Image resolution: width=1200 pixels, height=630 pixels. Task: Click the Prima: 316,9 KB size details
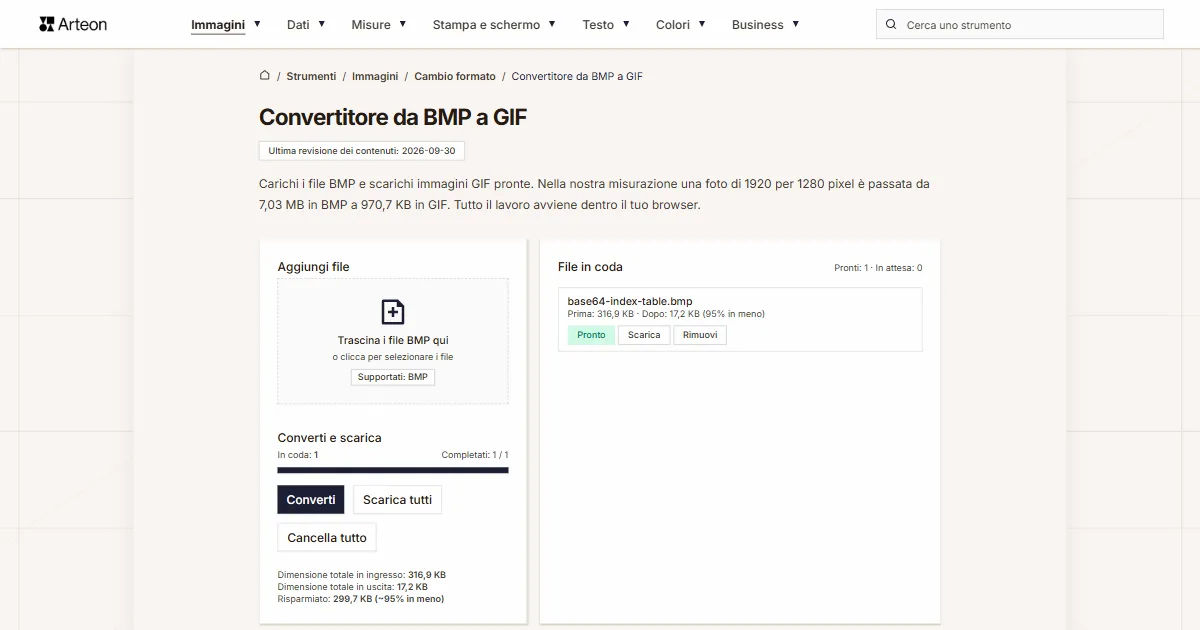coord(666,314)
